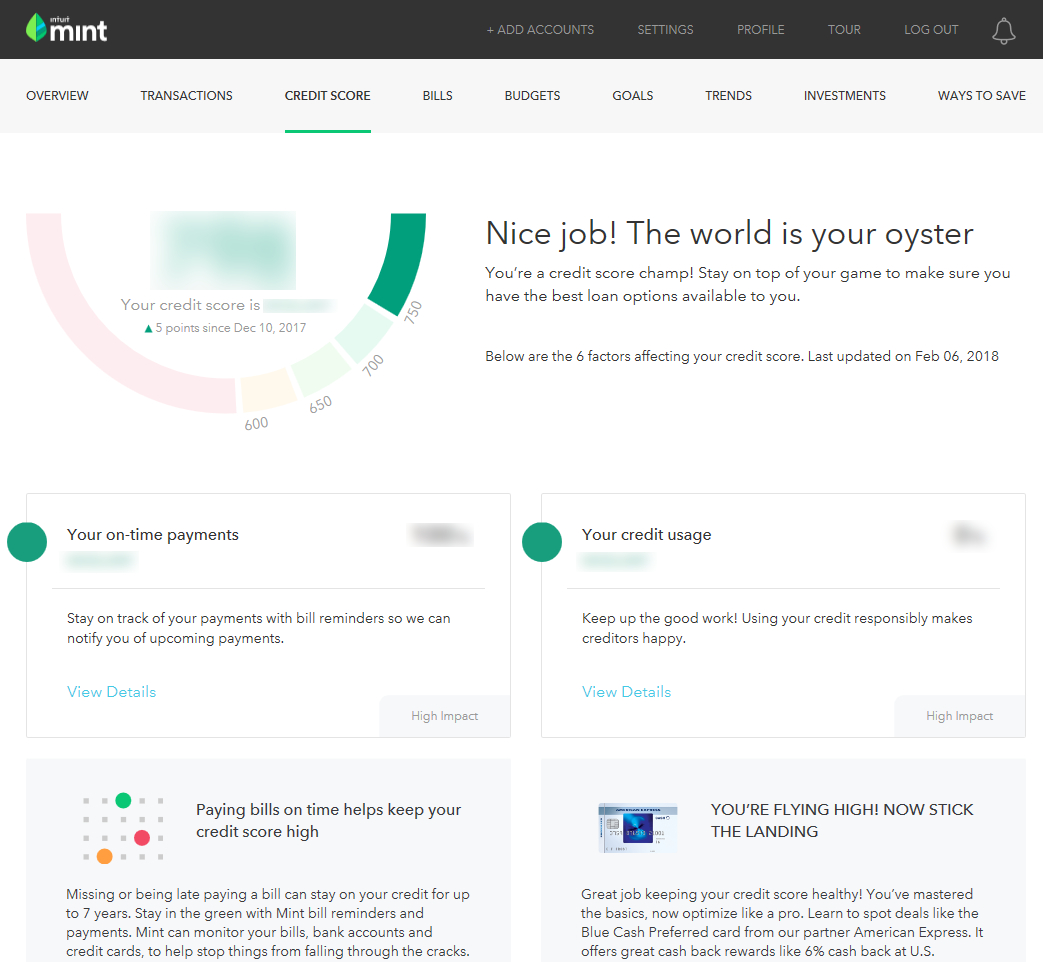The width and height of the screenshot is (1043, 962).
Task: Click the 700 mark on the gauge
Action: click(373, 365)
